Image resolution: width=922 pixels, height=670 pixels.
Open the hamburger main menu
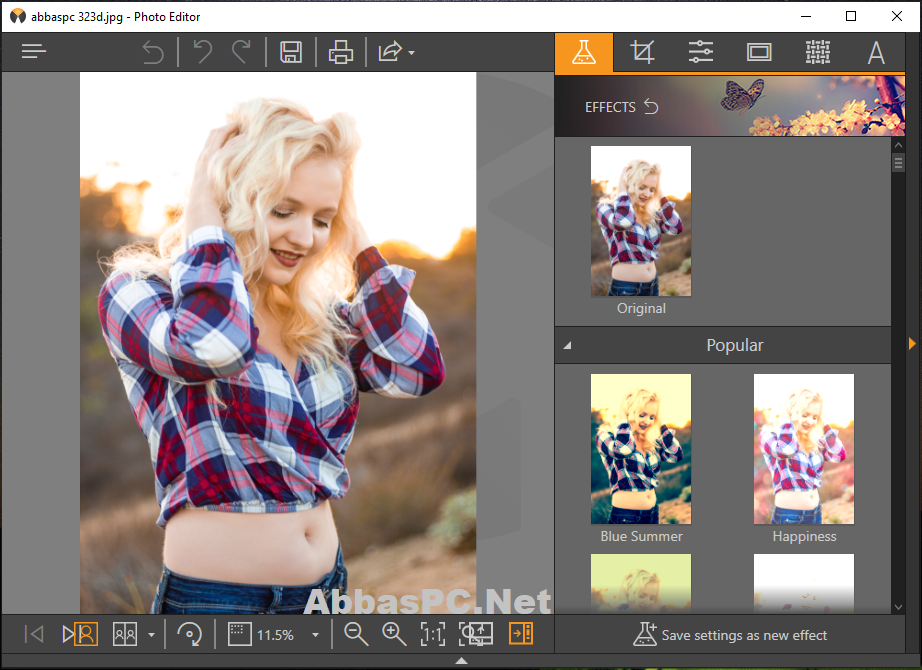pyautogui.click(x=34, y=52)
